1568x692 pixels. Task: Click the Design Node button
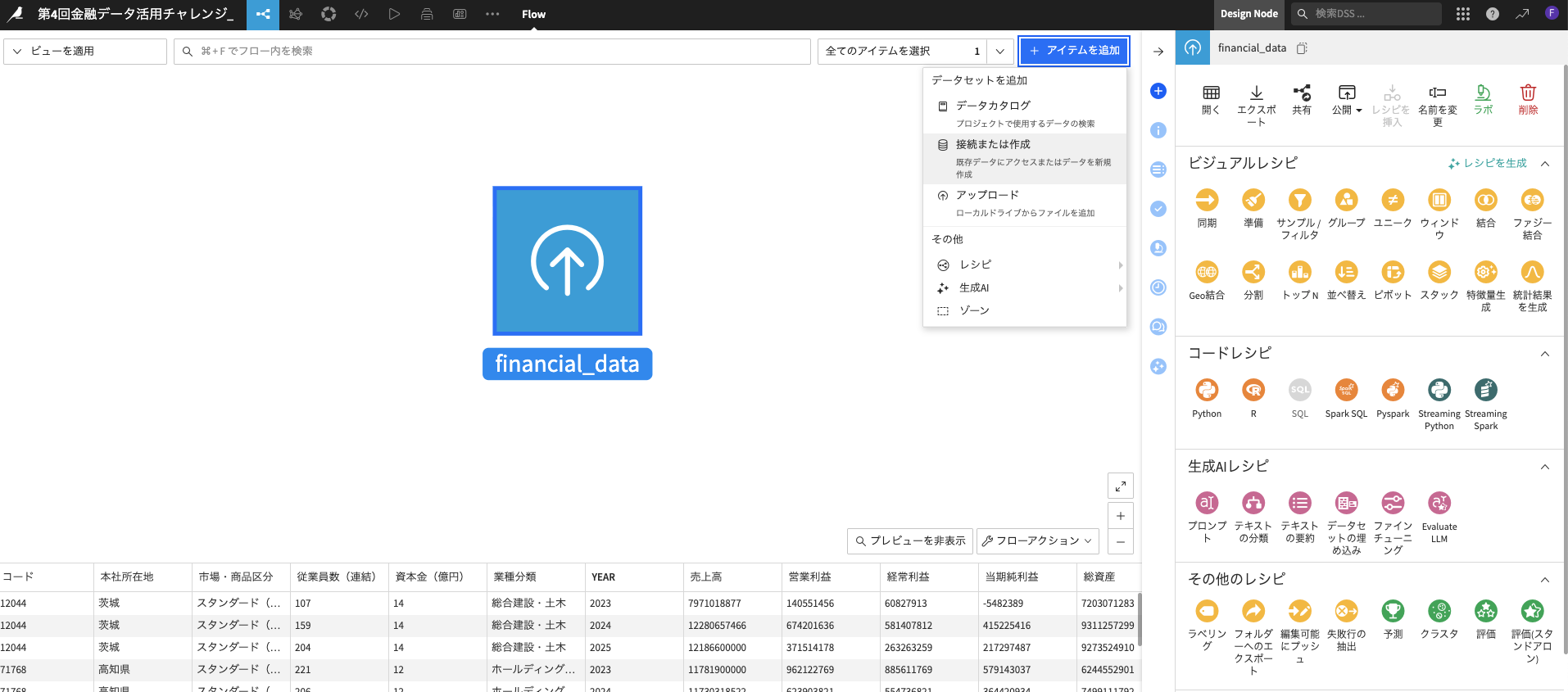pyautogui.click(x=1249, y=14)
